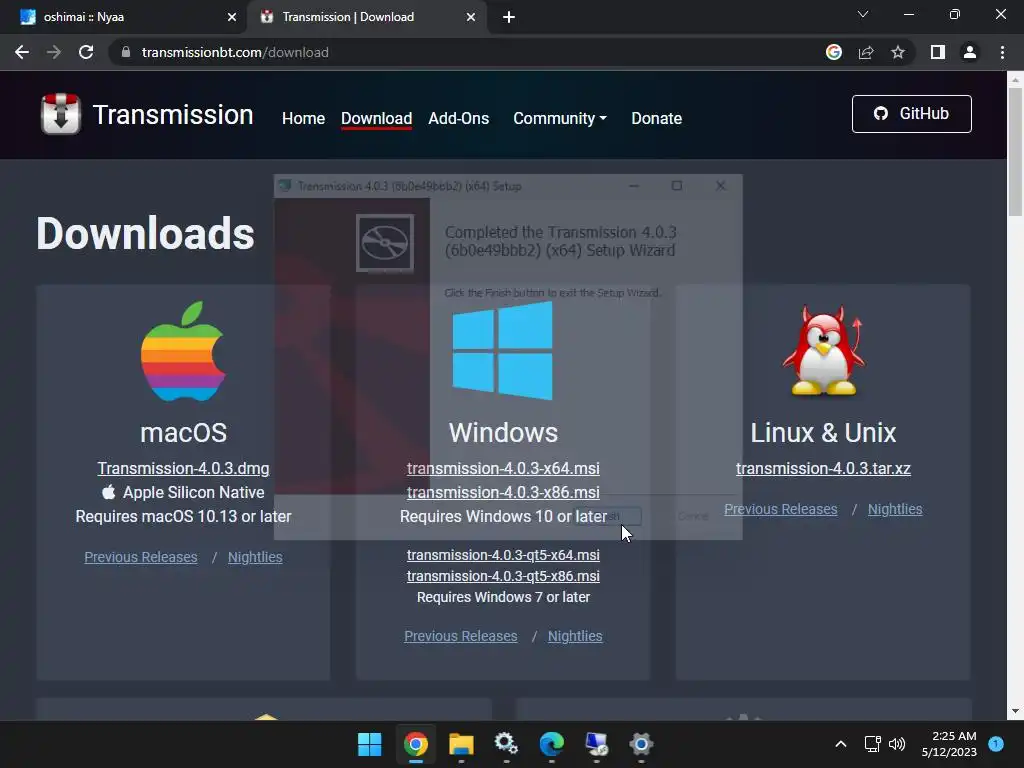Click the scrollbar down arrow
This screenshot has height=768, width=1024.
pyautogui.click(x=1015, y=711)
